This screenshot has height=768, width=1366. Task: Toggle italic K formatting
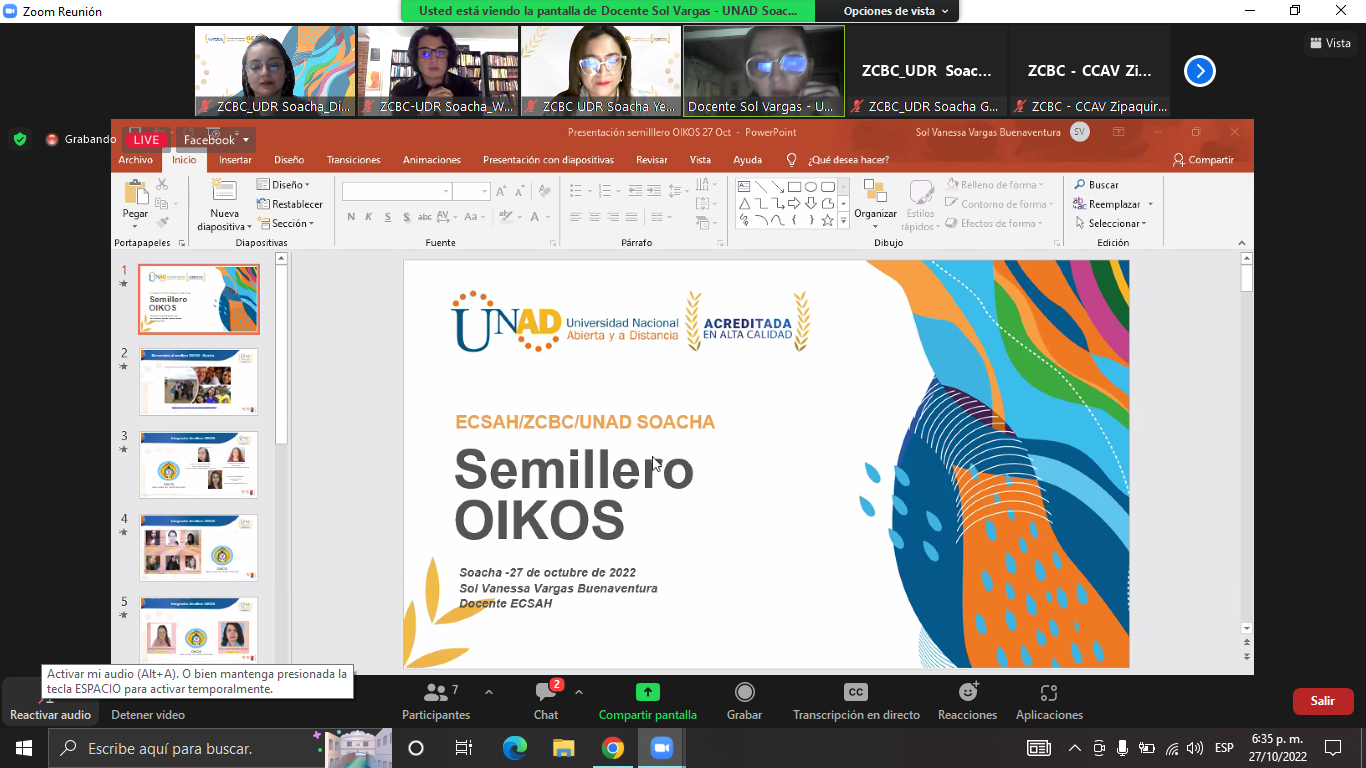click(369, 217)
